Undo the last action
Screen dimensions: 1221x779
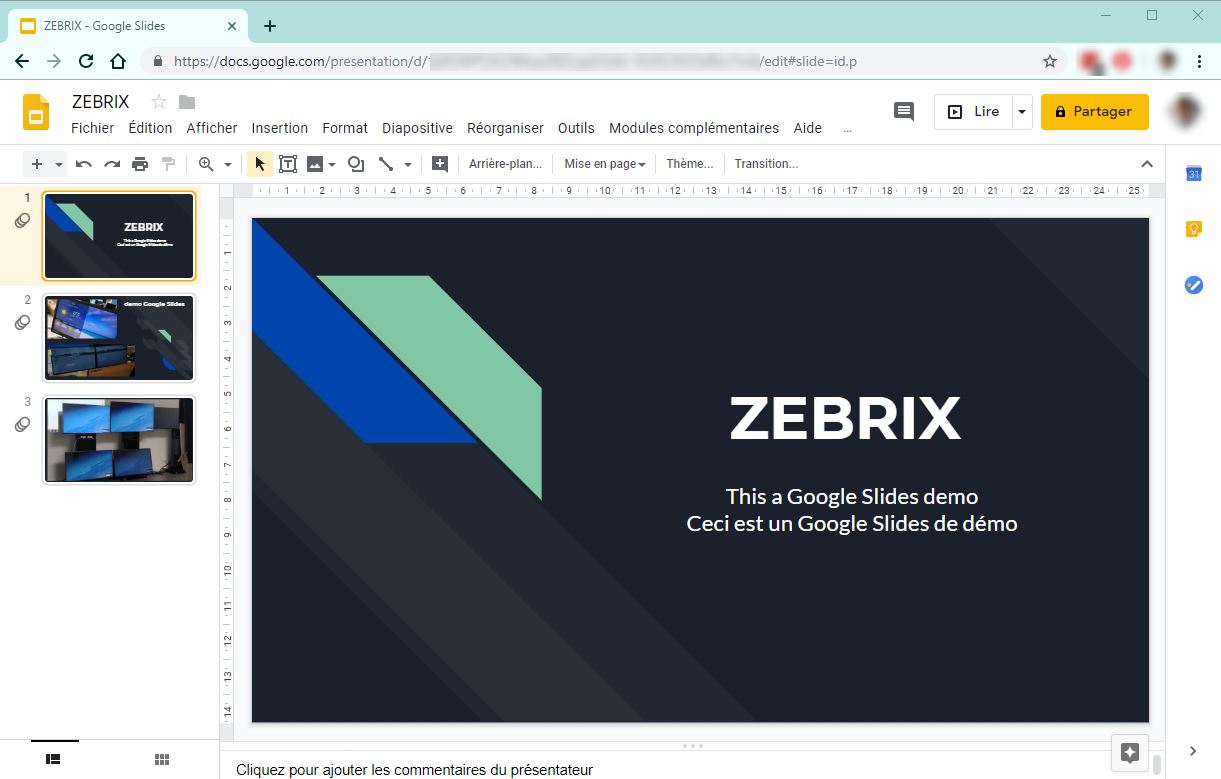click(x=84, y=164)
